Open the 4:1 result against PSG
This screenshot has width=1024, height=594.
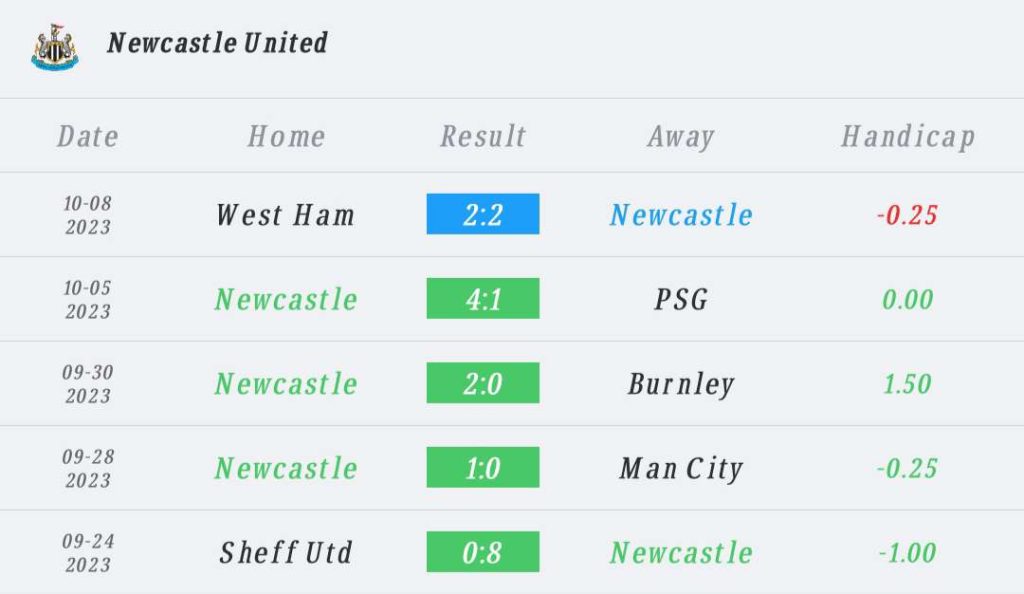coord(483,298)
